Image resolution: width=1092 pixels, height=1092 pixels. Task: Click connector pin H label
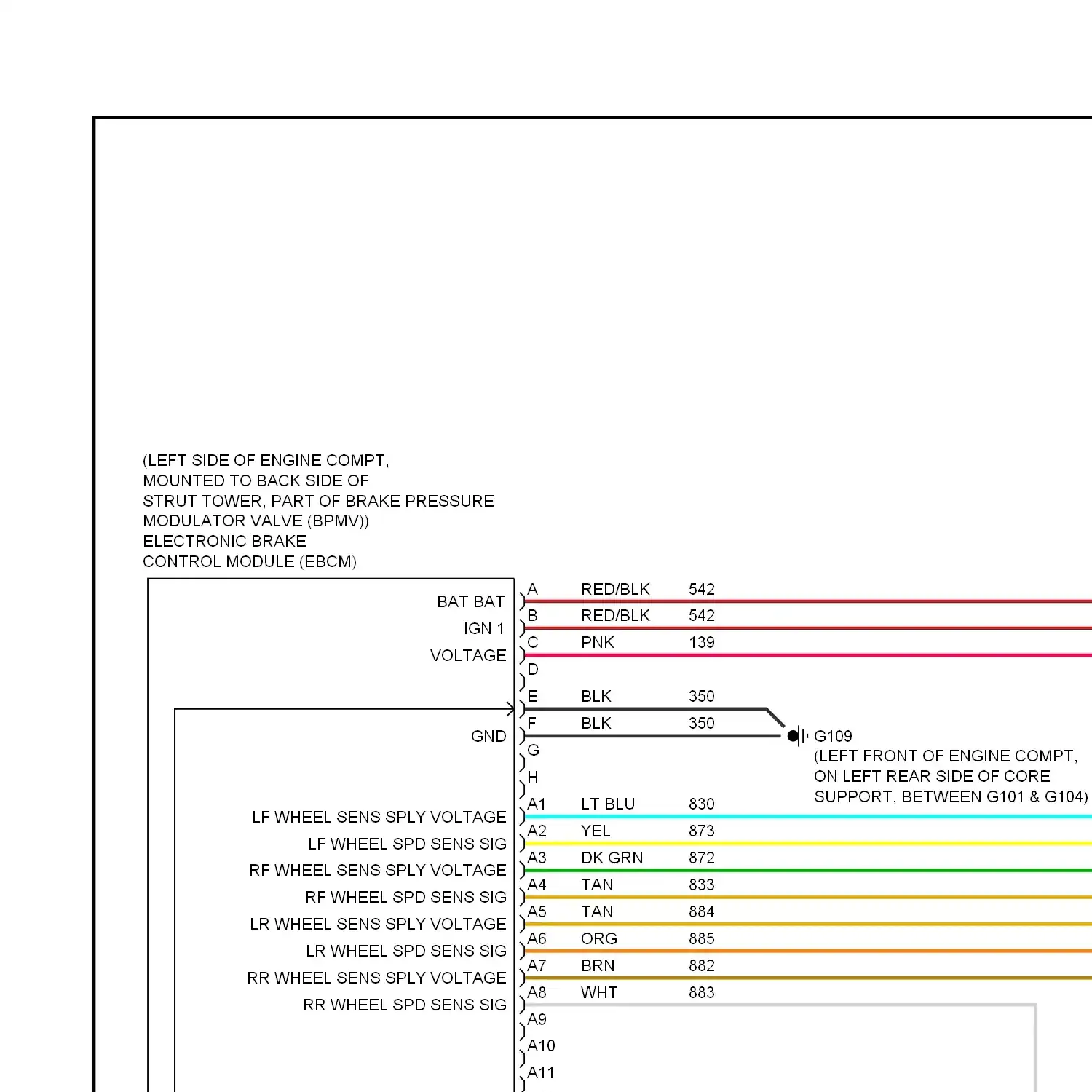(x=533, y=777)
